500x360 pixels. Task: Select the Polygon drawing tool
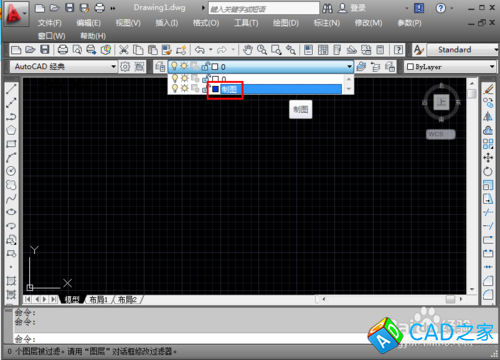click(x=11, y=130)
